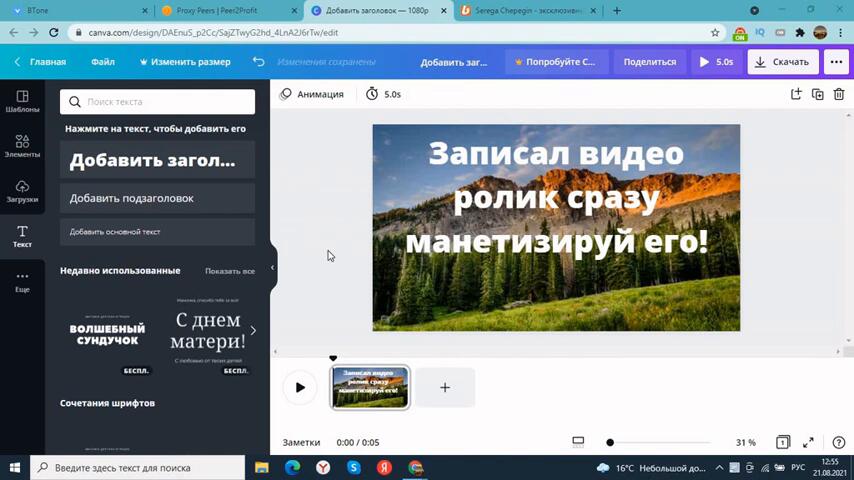Click the Еще (More) sidebar icon
854x480 pixels.
point(22,281)
